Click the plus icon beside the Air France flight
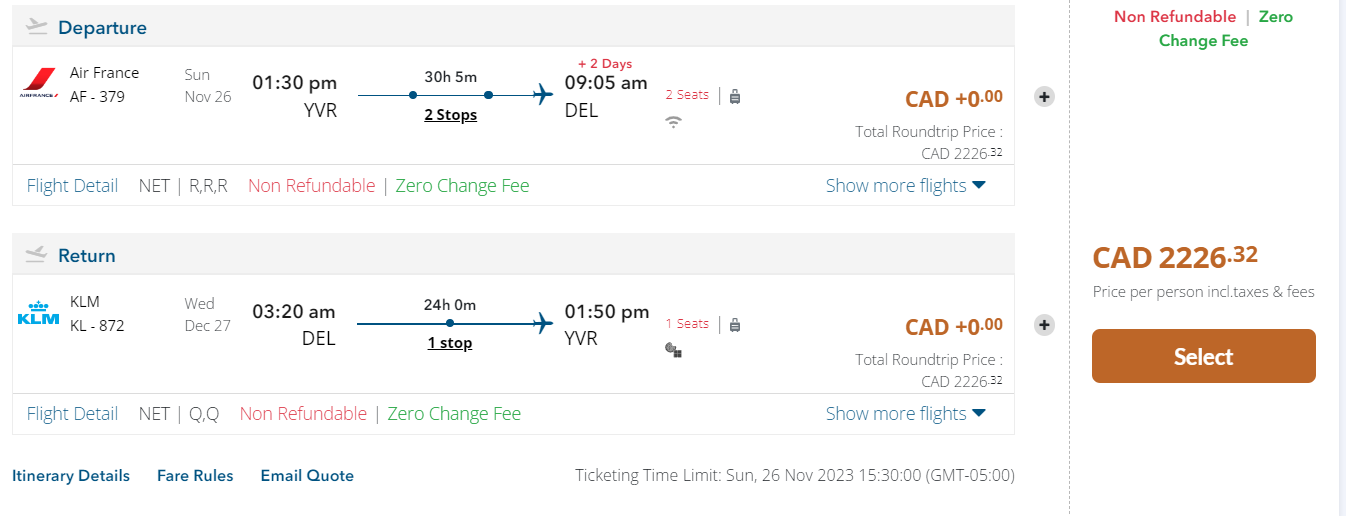Viewport: 1346px width, 516px height. 1044,97
